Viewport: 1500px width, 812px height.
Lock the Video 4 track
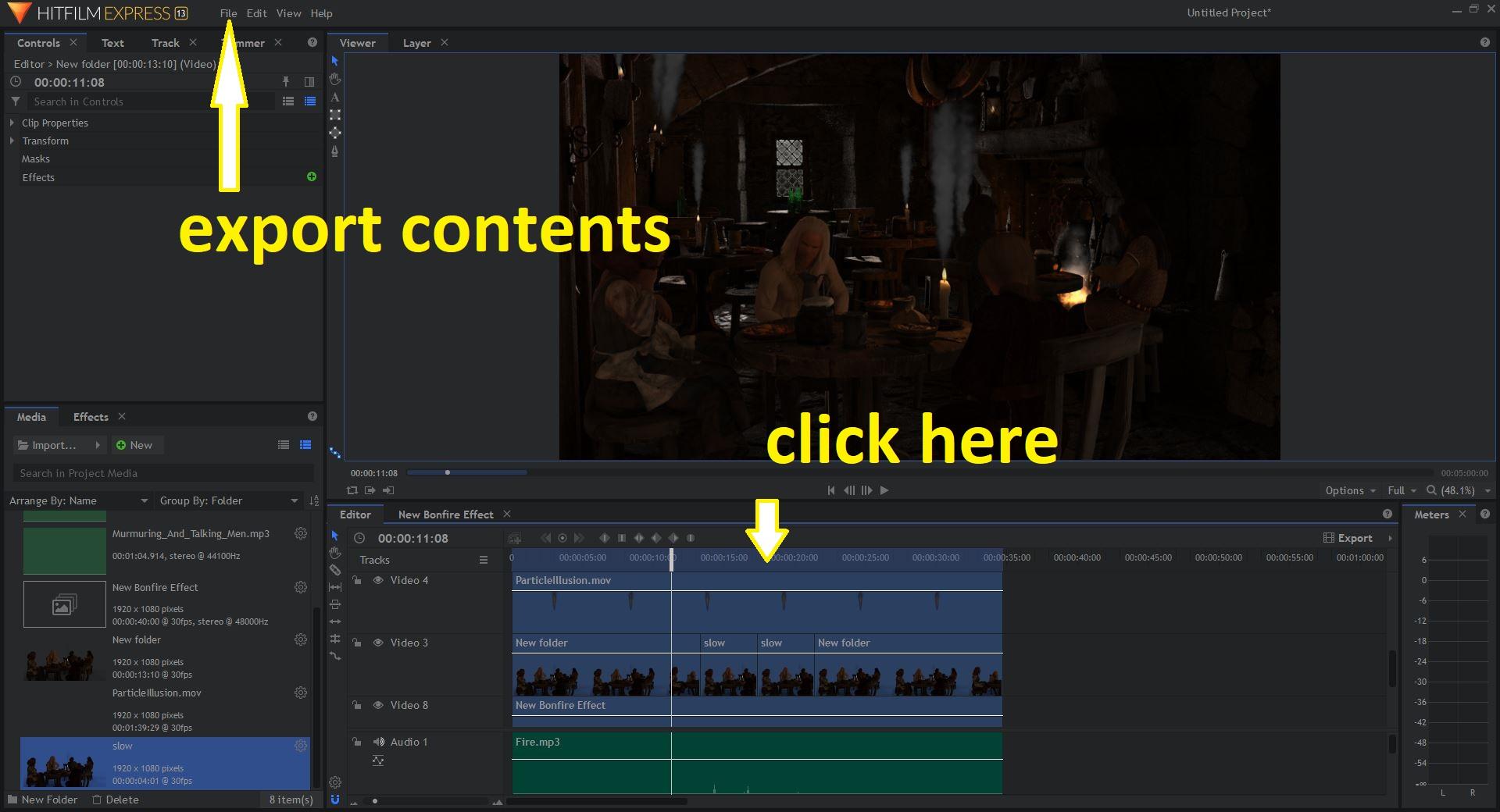(x=357, y=580)
